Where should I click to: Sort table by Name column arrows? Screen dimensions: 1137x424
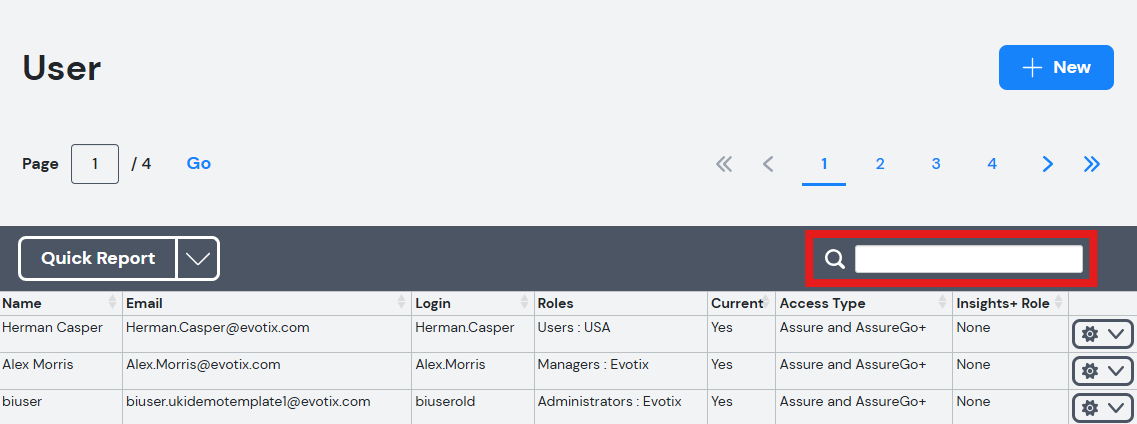112,303
